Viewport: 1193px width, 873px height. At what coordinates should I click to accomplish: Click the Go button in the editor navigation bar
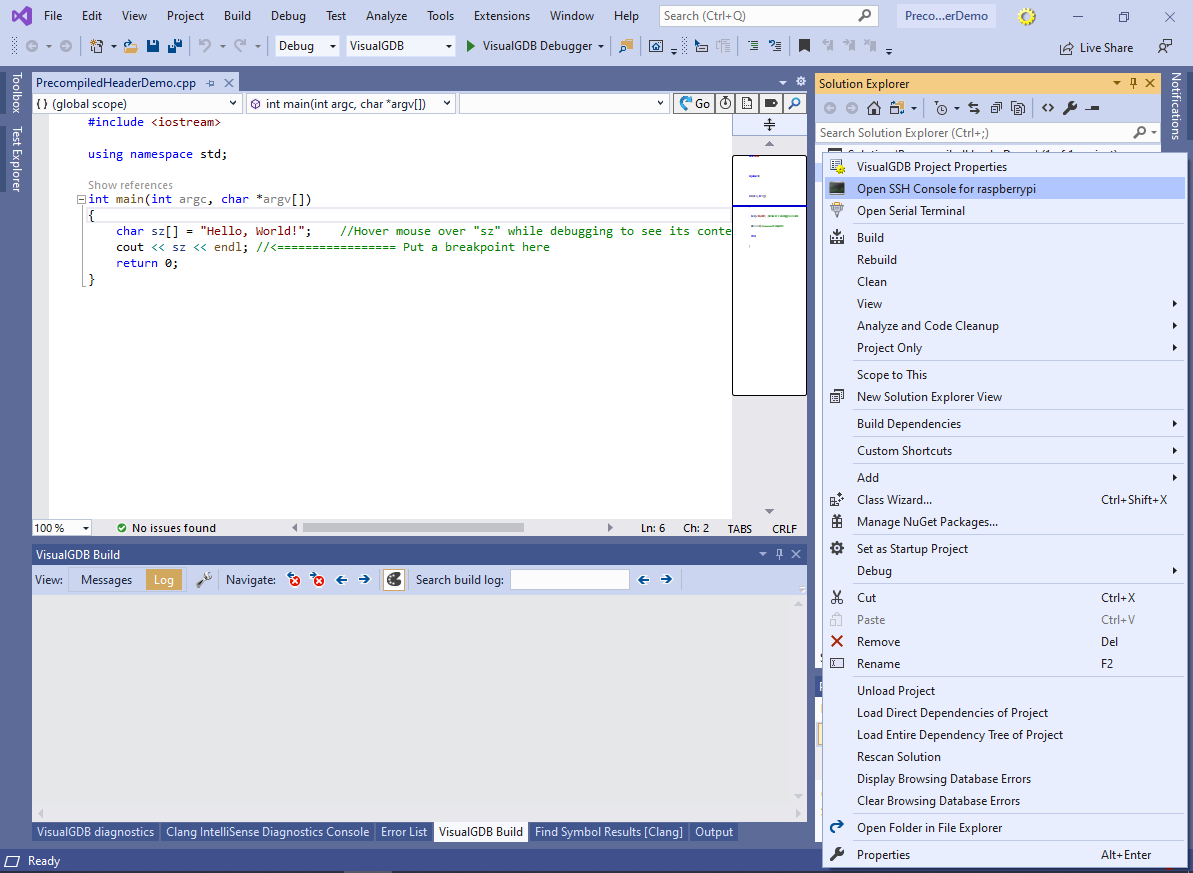pos(694,104)
